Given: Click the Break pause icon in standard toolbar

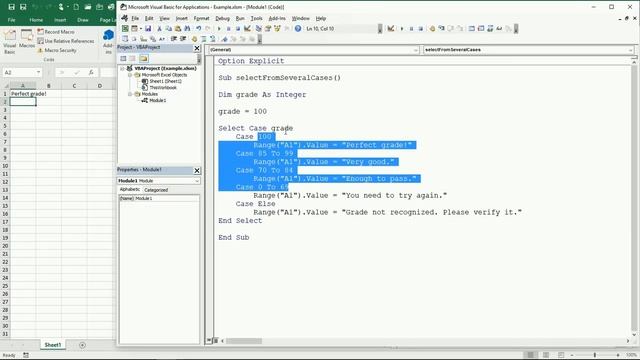Looking at the screenshot, I should [229, 29].
